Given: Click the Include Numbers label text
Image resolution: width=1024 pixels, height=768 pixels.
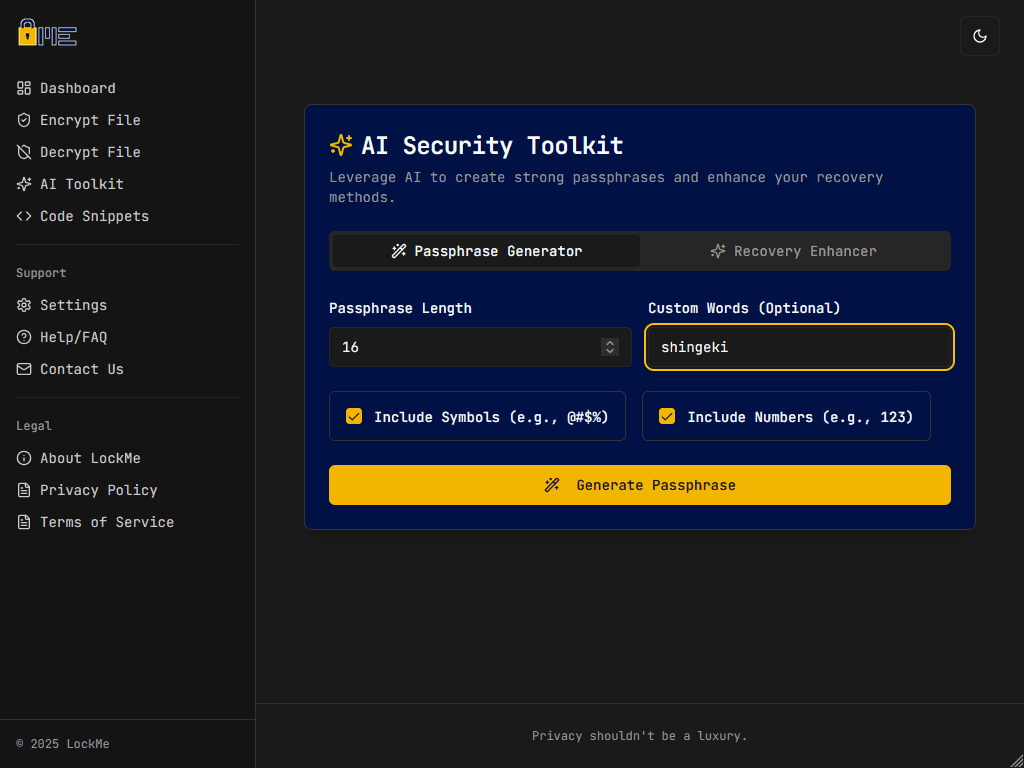Looking at the screenshot, I should click(800, 417).
